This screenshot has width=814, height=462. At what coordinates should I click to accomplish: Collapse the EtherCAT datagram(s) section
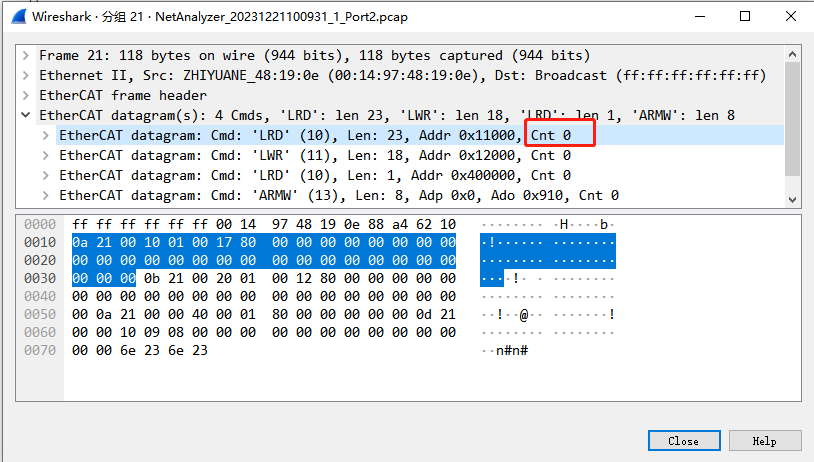(x=25, y=115)
